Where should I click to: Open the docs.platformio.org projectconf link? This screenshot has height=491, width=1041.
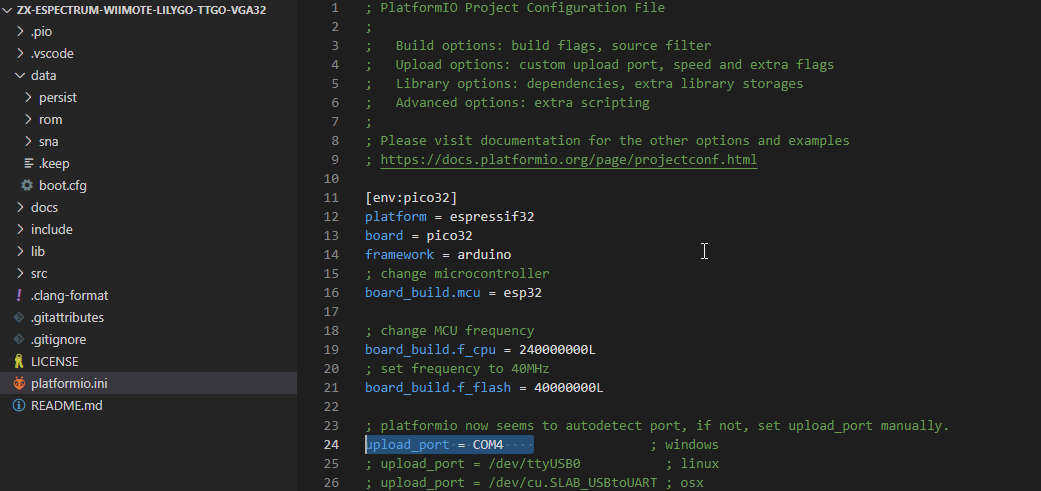[569, 159]
